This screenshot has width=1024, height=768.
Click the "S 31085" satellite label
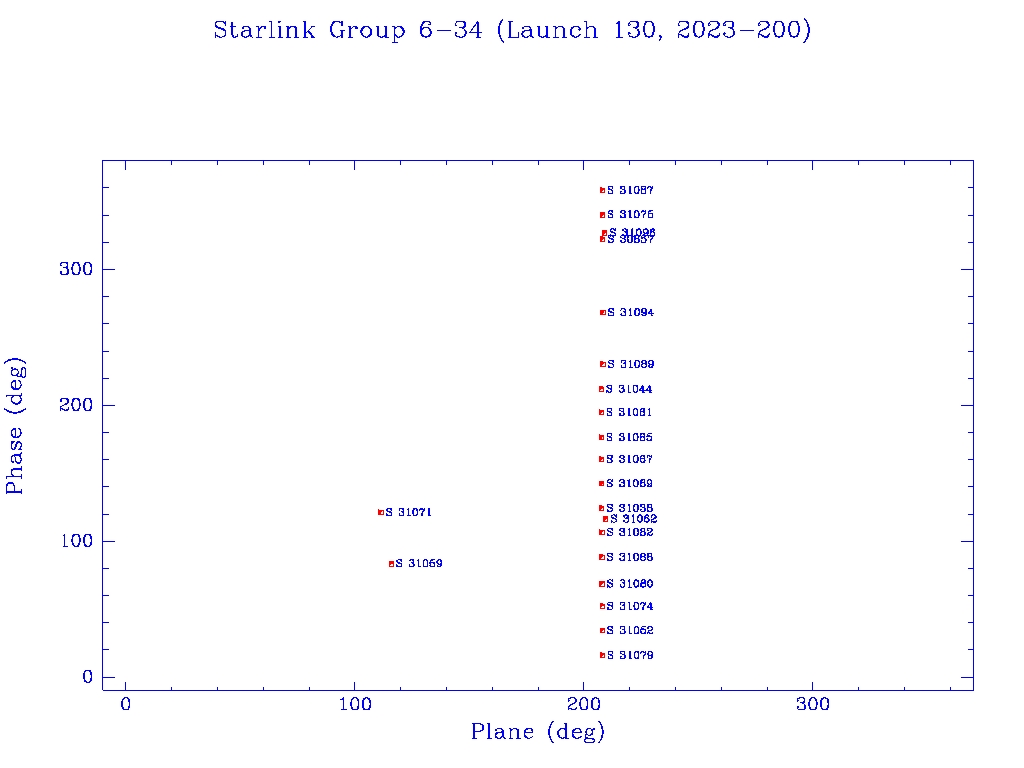coord(629,438)
